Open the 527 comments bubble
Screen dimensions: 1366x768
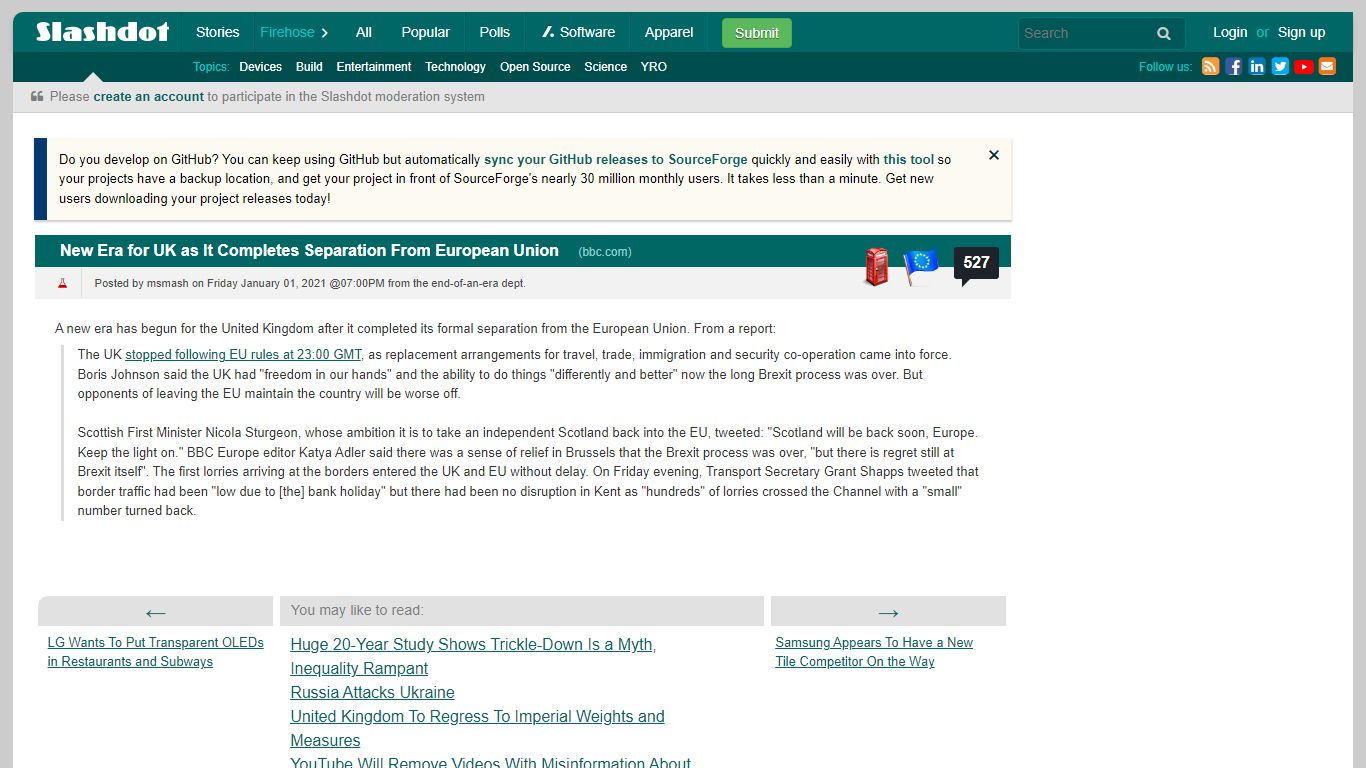976,264
